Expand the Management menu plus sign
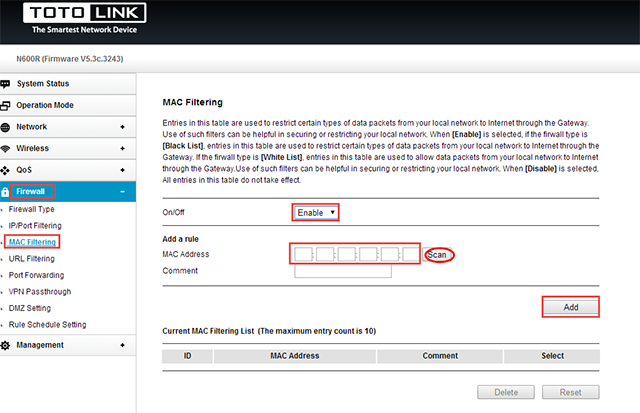 point(122,345)
